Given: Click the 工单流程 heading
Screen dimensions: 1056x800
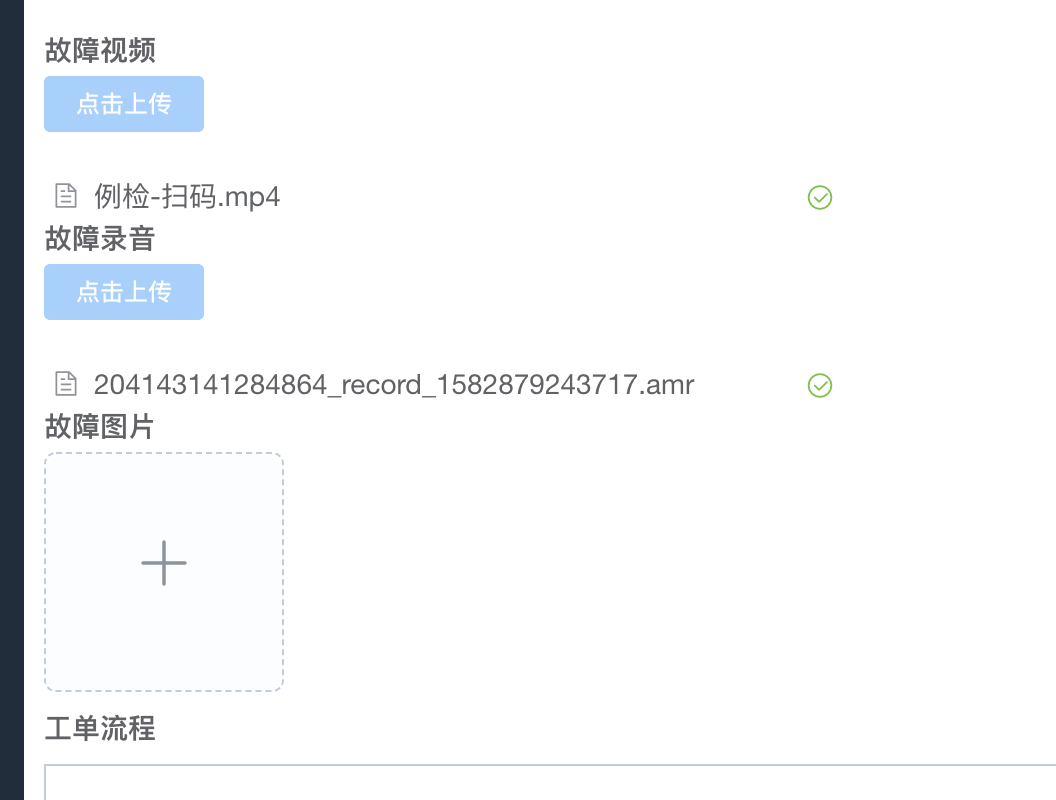Looking at the screenshot, I should (99, 730).
